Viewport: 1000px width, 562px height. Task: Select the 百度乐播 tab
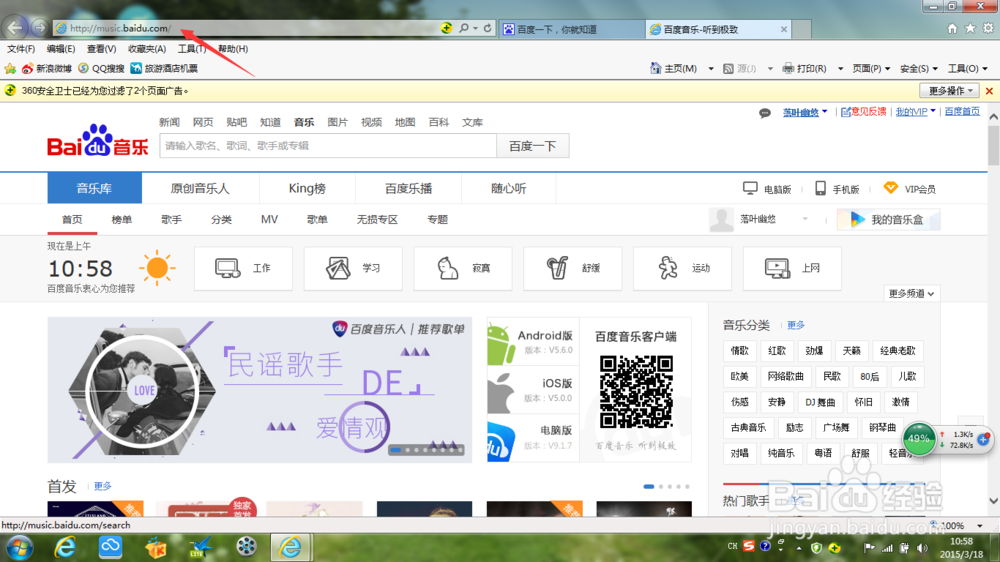408,188
